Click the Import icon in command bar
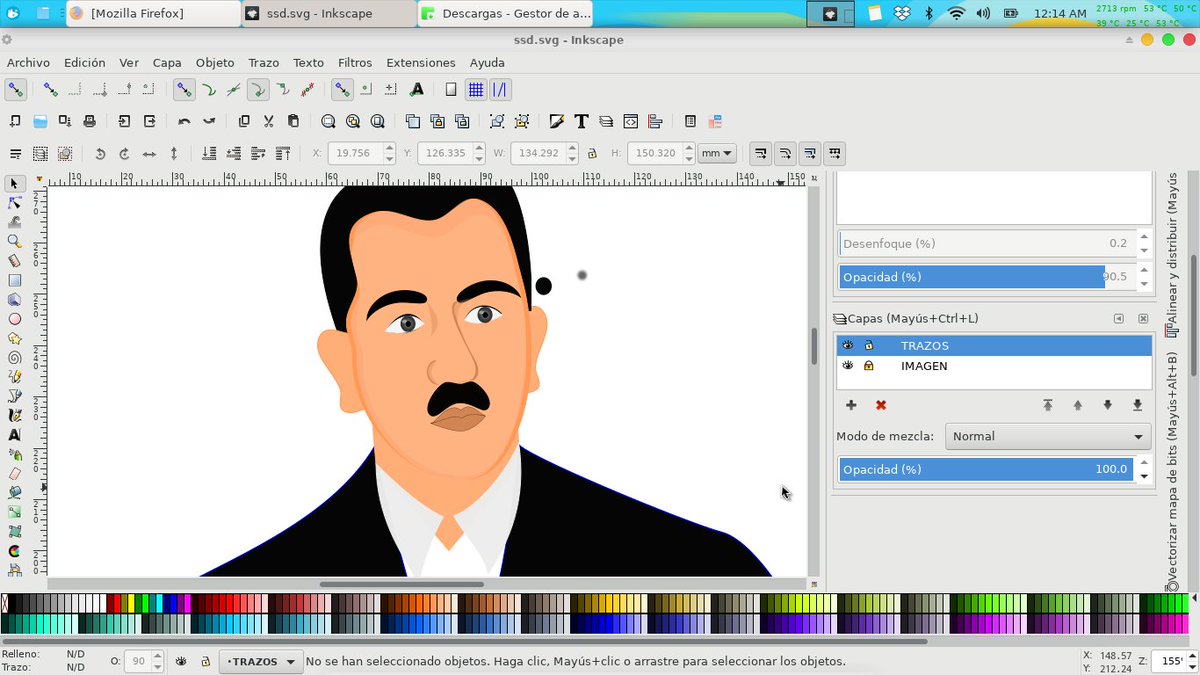1200x675 pixels. tap(124, 121)
